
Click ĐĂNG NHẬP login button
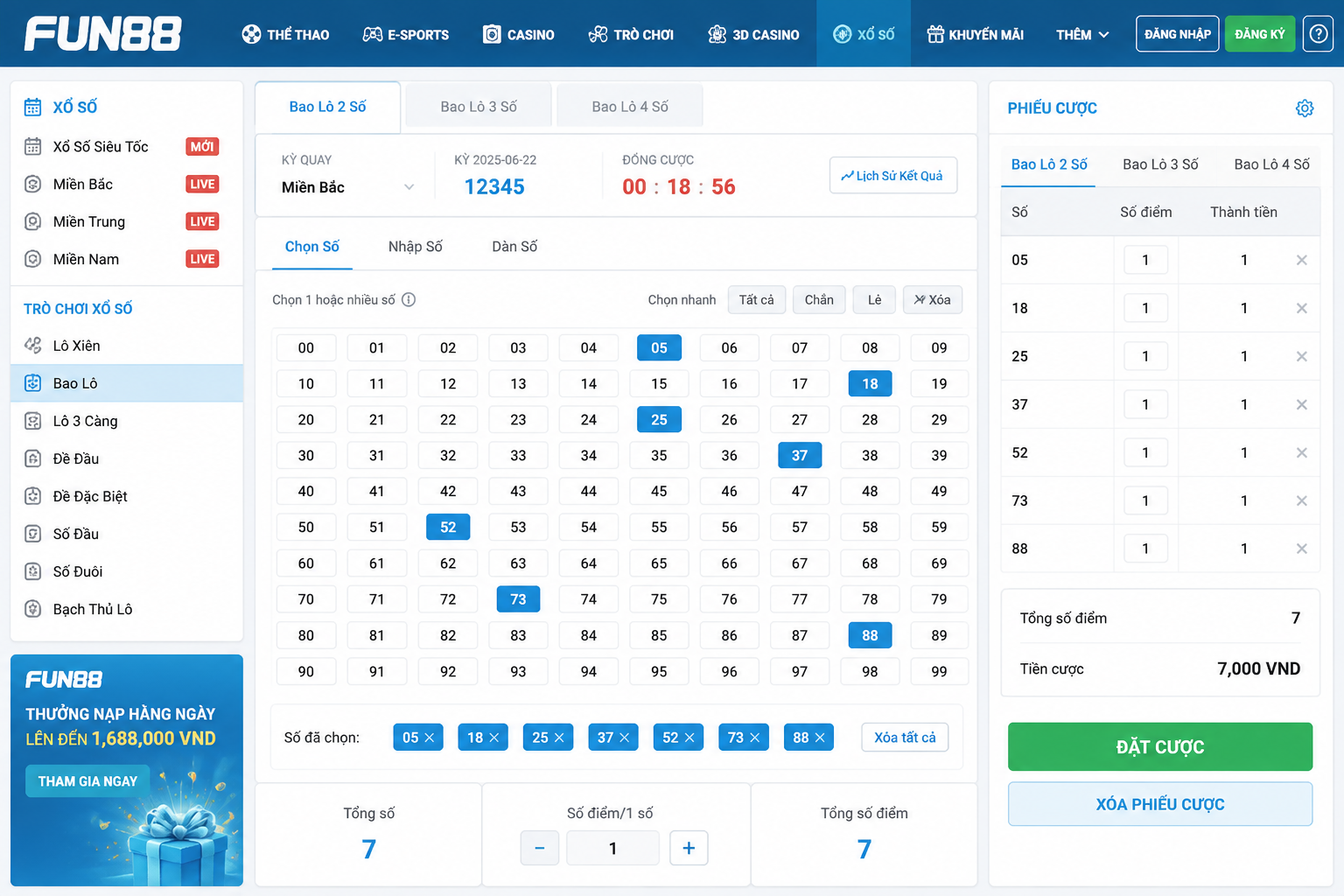[x=1178, y=34]
